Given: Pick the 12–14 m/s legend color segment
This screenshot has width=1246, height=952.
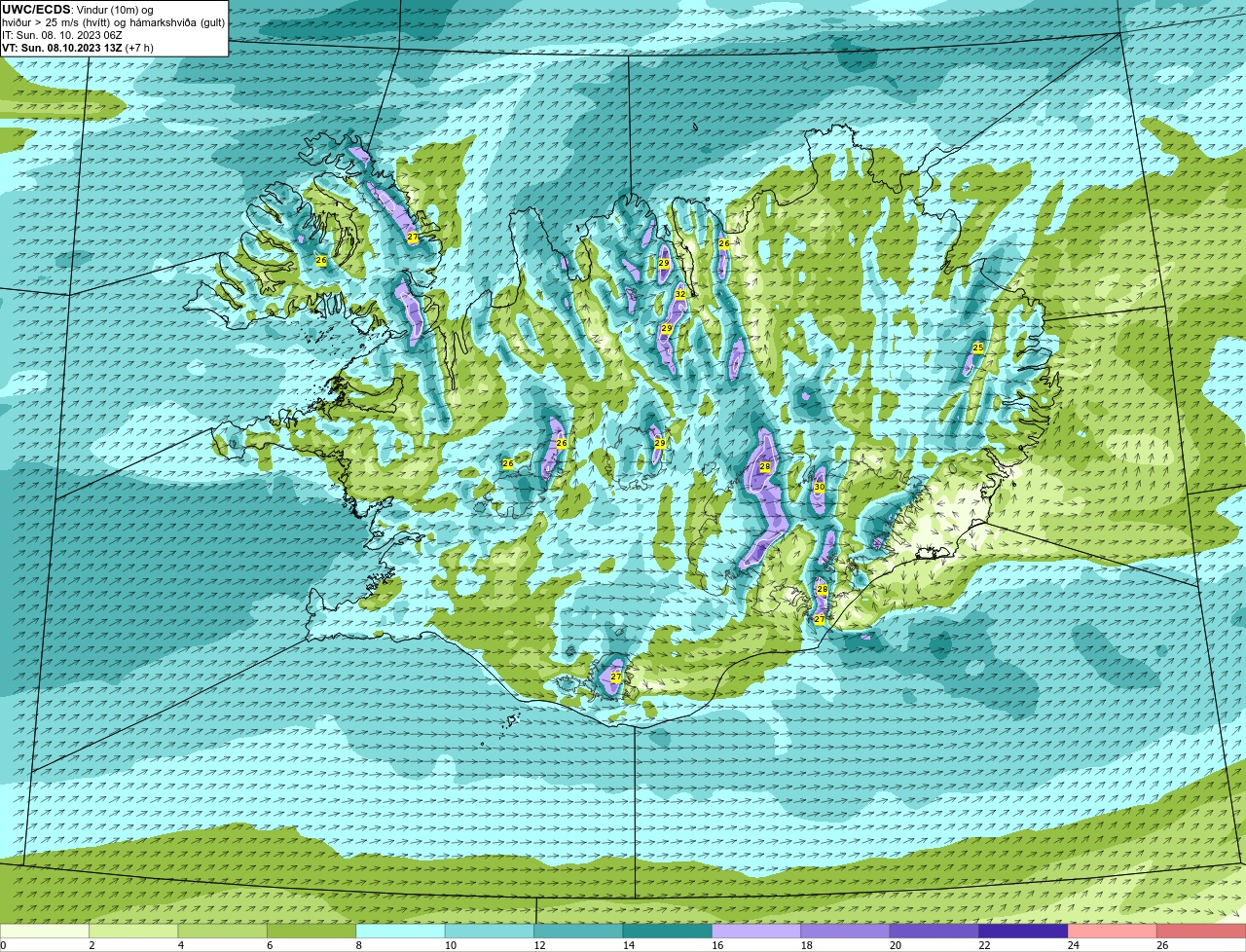Looking at the screenshot, I should (578, 931).
